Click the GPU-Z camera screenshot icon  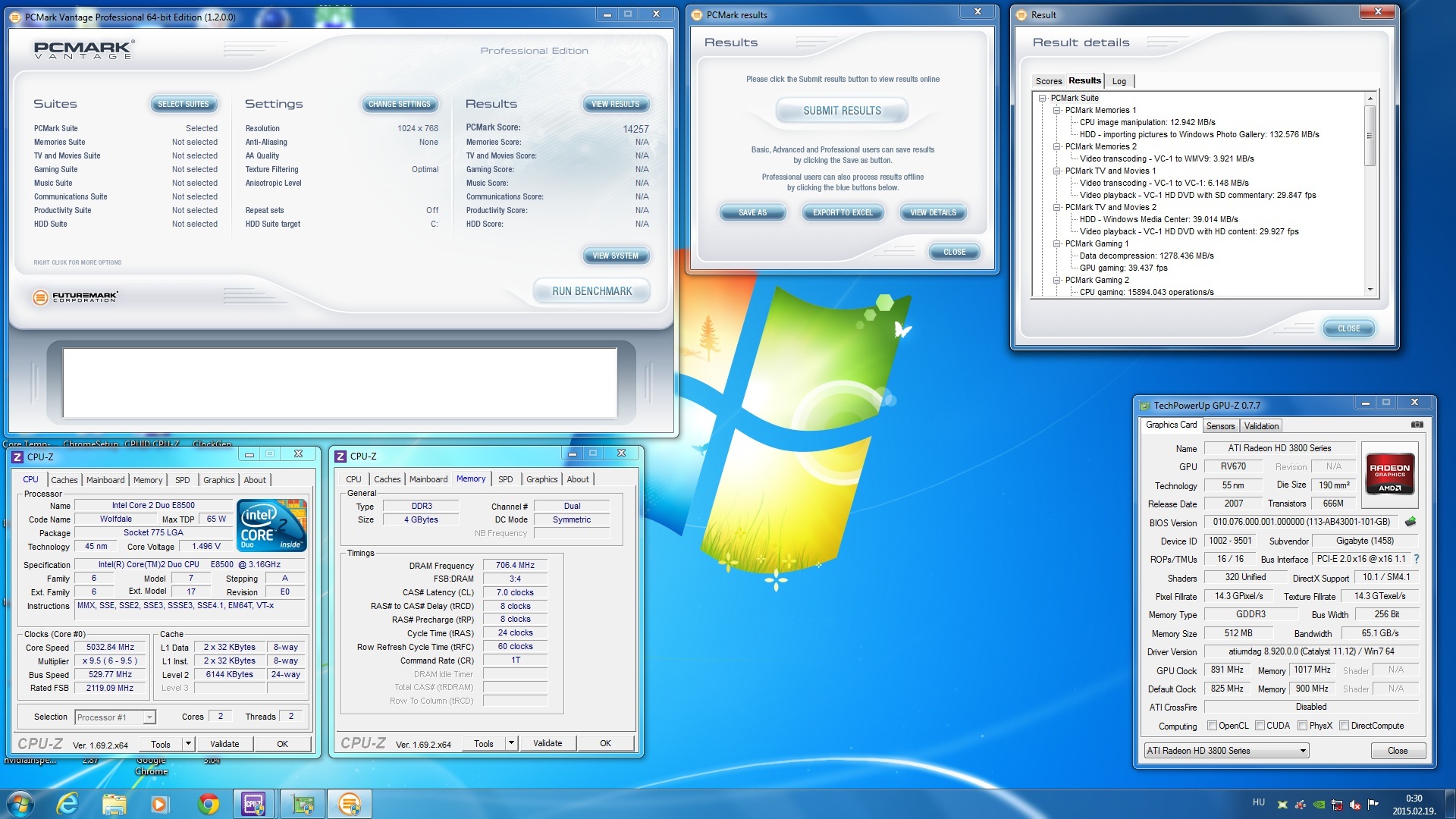point(1417,425)
